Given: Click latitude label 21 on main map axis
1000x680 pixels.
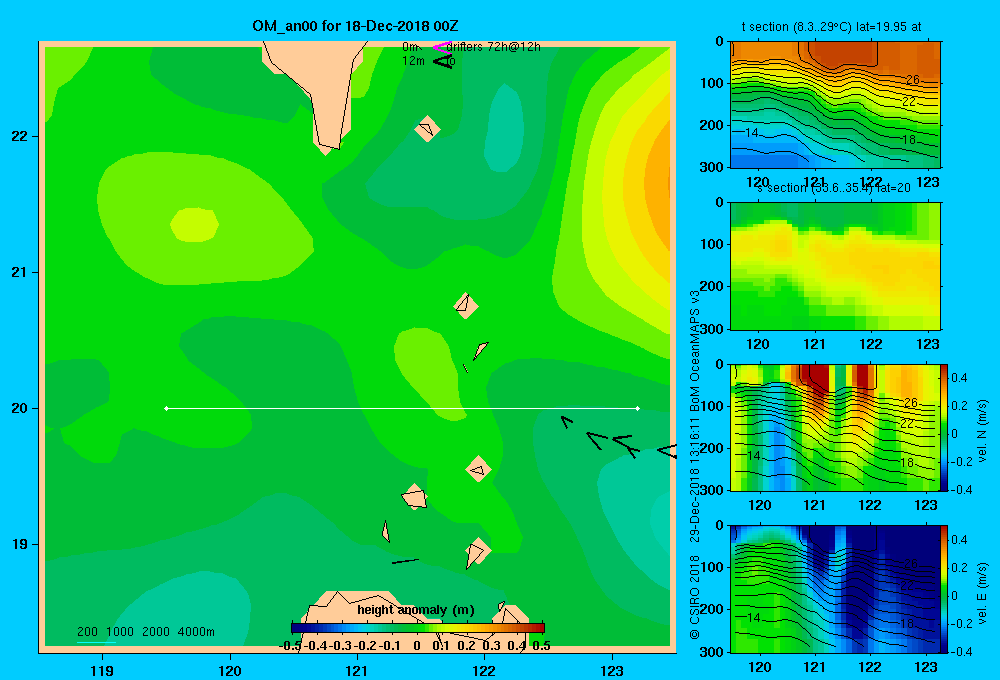Looking at the screenshot, I should (20, 272).
